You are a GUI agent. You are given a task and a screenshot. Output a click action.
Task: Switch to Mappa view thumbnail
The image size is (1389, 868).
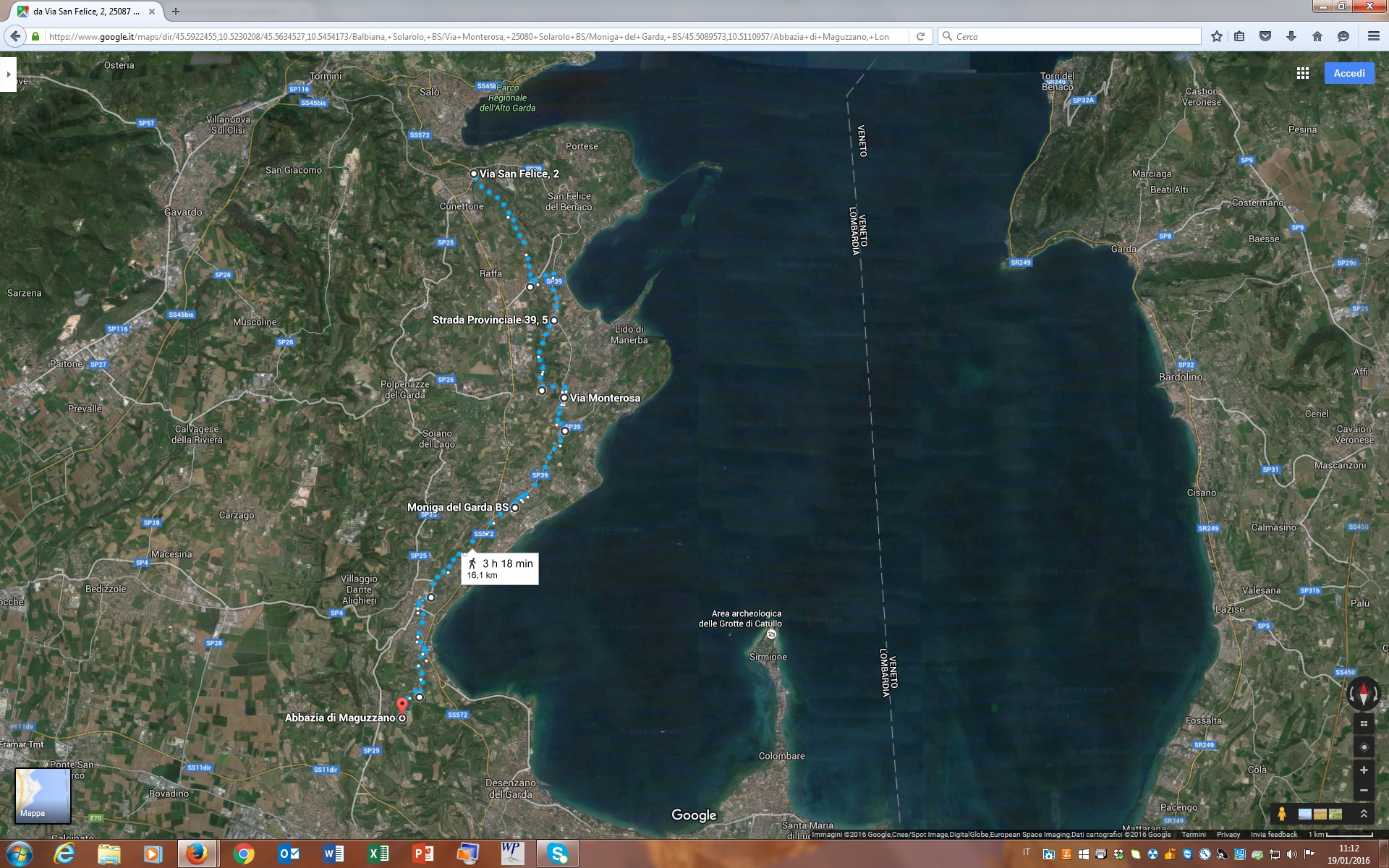pos(43,795)
